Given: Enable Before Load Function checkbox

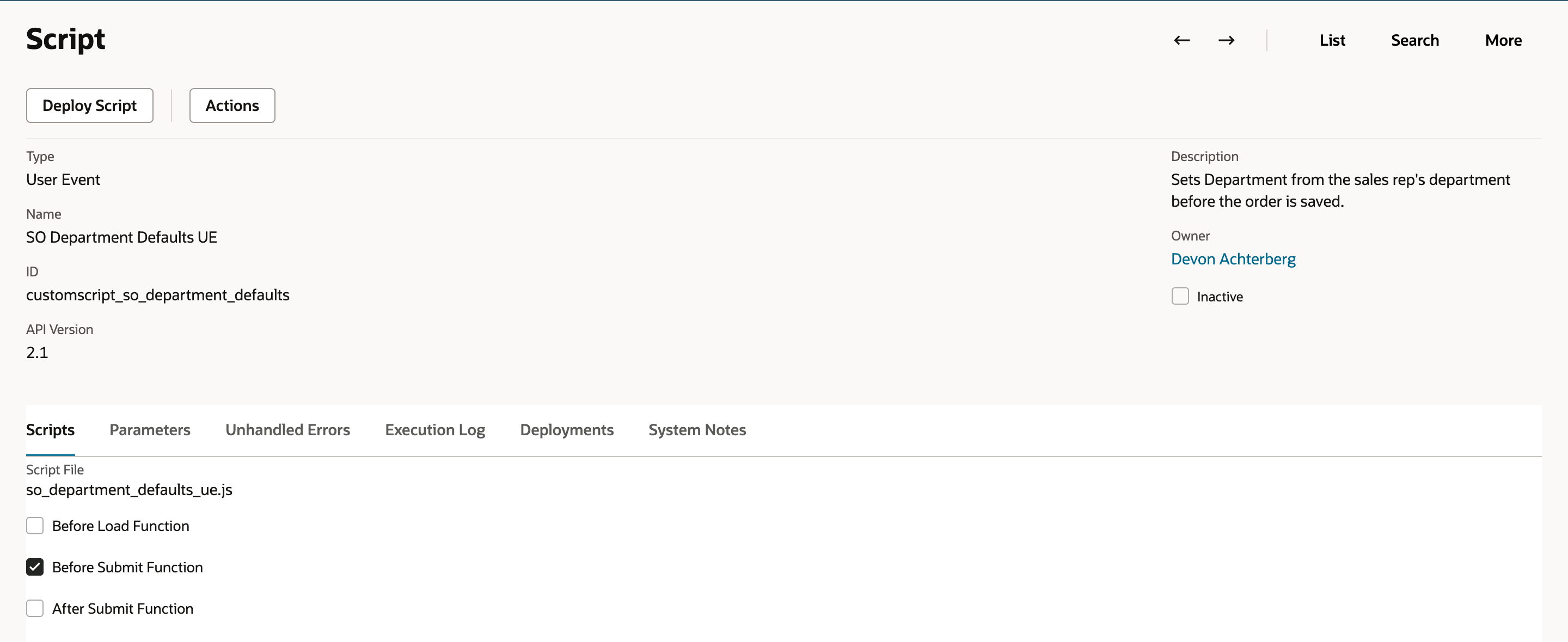Looking at the screenshot, I should click(x=35, y=525).
